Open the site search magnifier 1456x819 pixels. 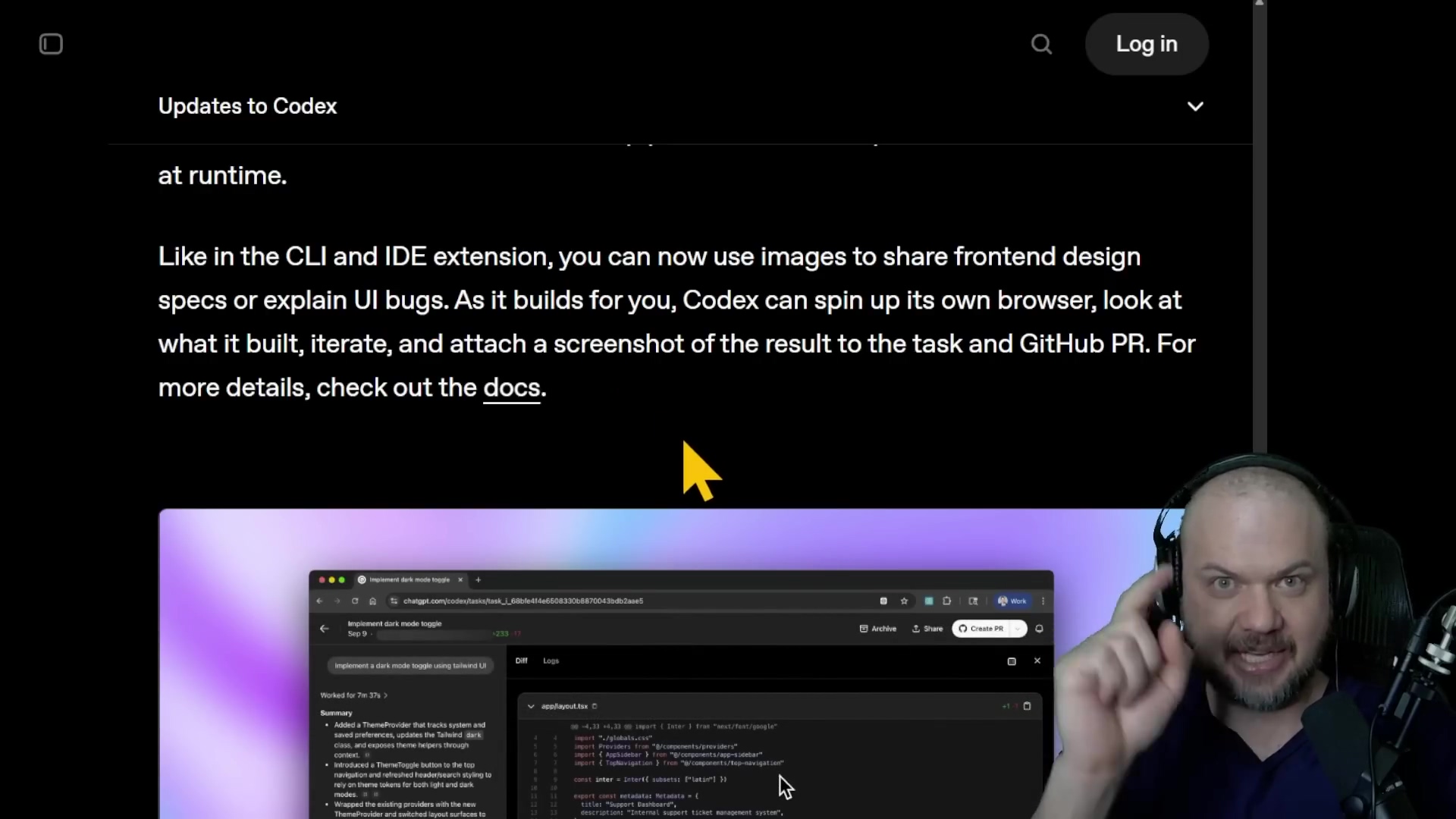(x=1041, y=44)
